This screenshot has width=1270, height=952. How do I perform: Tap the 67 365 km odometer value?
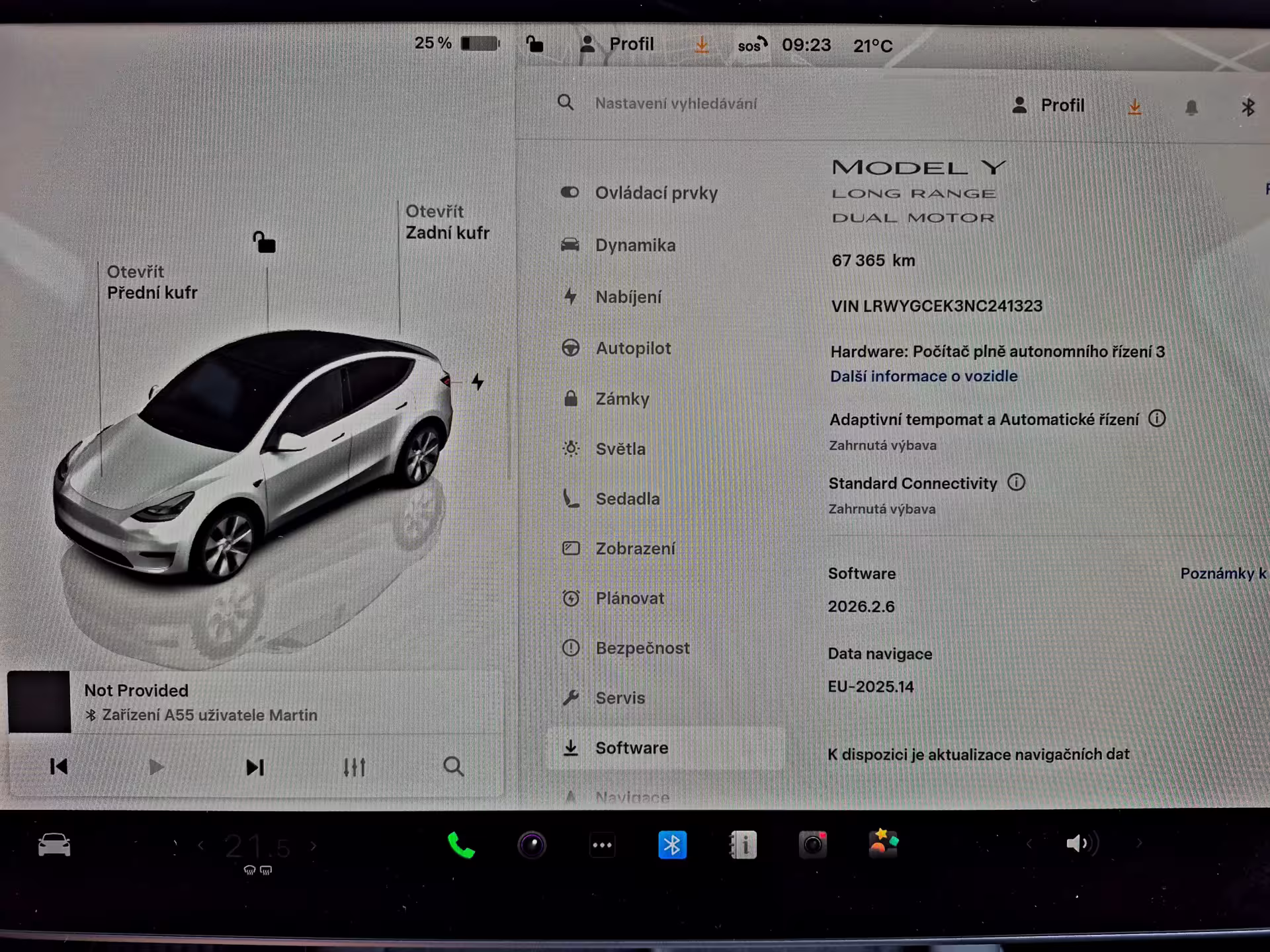click(873, 260)
